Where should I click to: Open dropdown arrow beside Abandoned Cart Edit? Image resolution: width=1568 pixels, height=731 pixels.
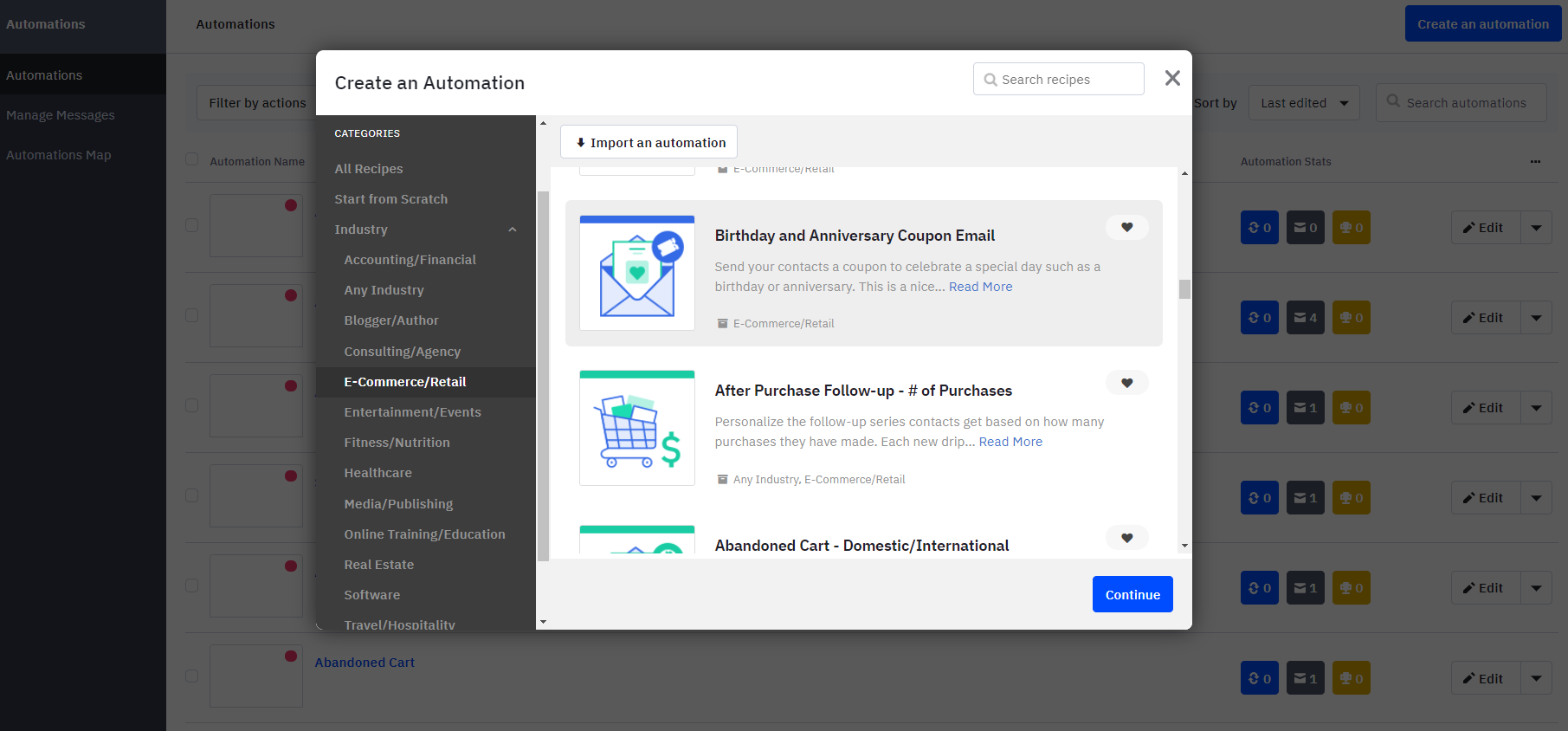point(1536,678)
